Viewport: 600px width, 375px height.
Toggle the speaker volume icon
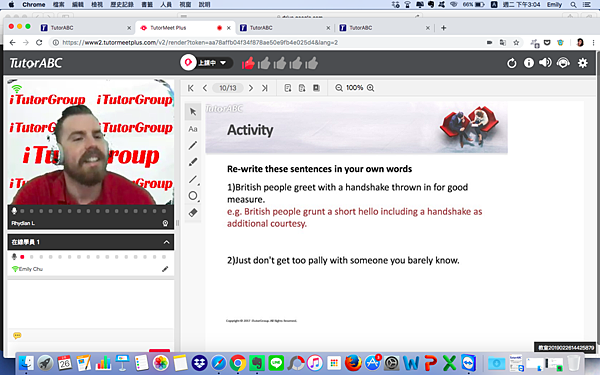coord(545,62)
